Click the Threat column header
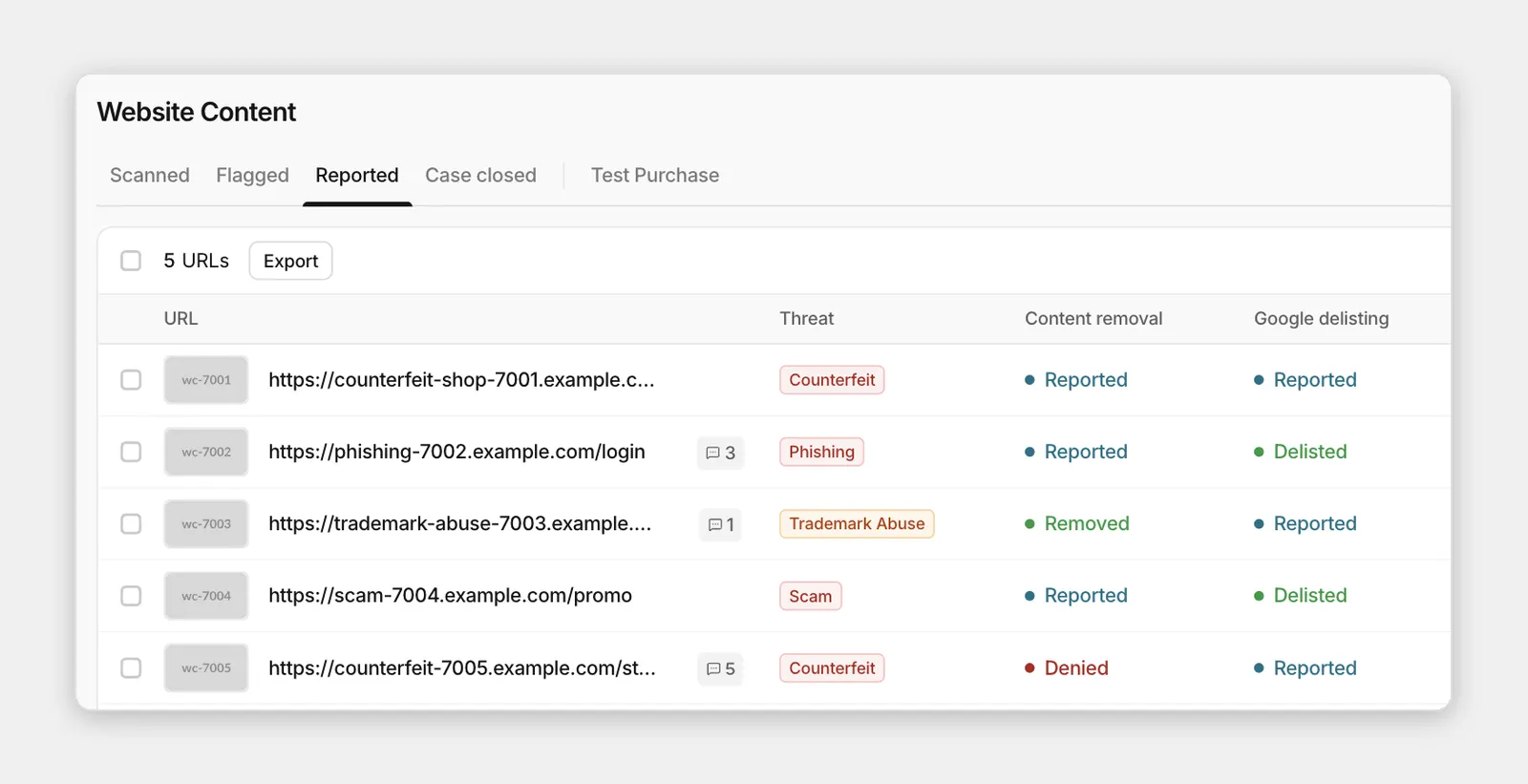Screen dimensions: 1528x784 tap(806, 318)
